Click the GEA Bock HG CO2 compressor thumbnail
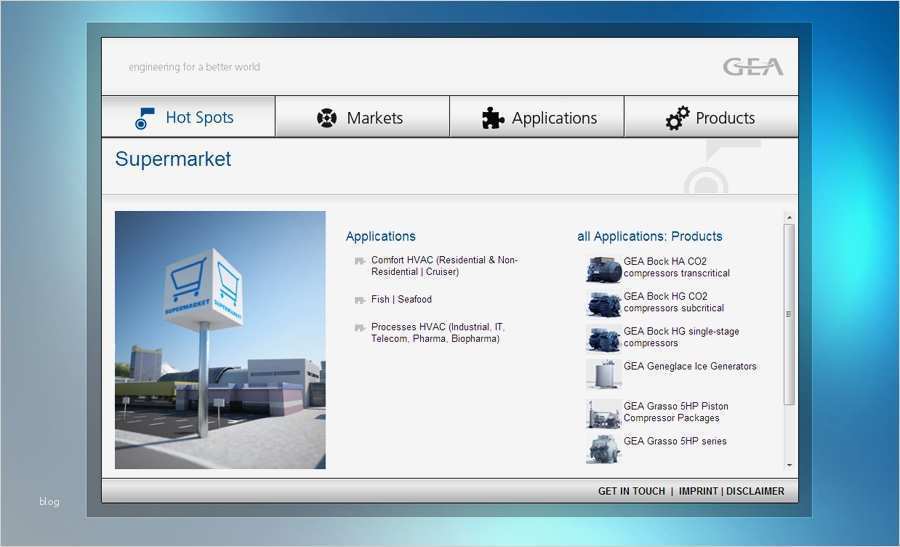 click(x=603, y=304)
